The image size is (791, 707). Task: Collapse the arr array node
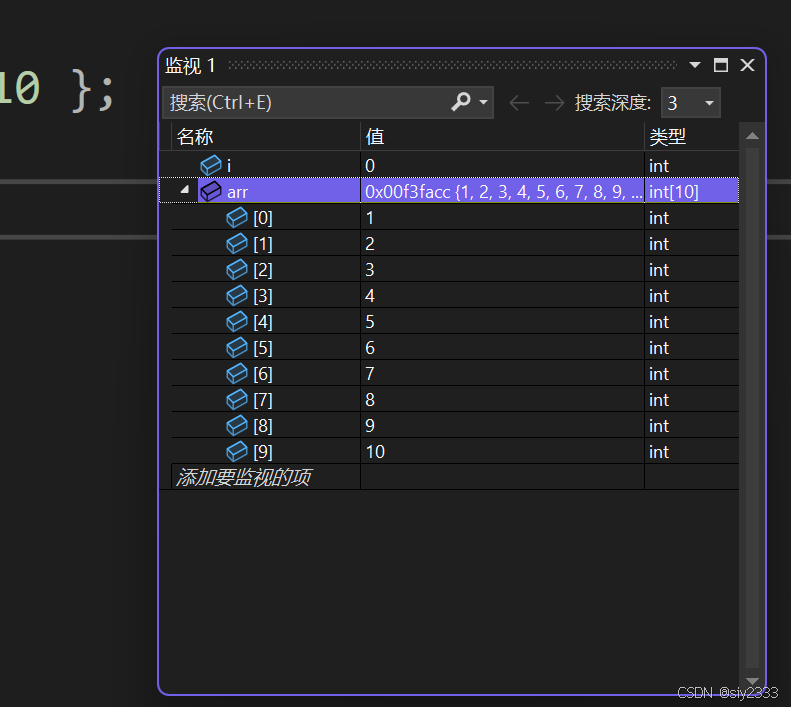pyautogui.click(x=185, y=190)
